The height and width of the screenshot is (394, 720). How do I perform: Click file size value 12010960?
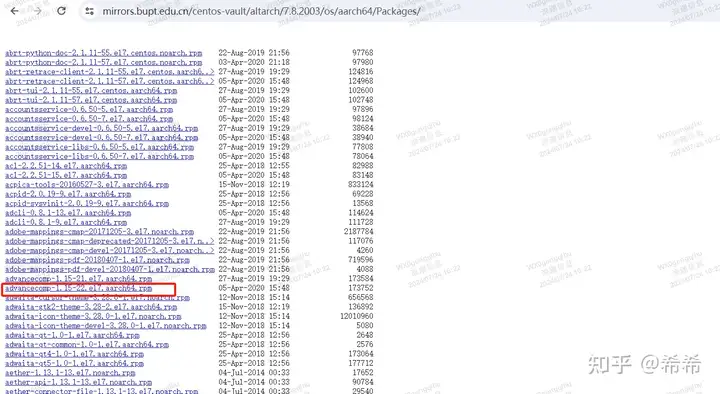pos(357,316)
